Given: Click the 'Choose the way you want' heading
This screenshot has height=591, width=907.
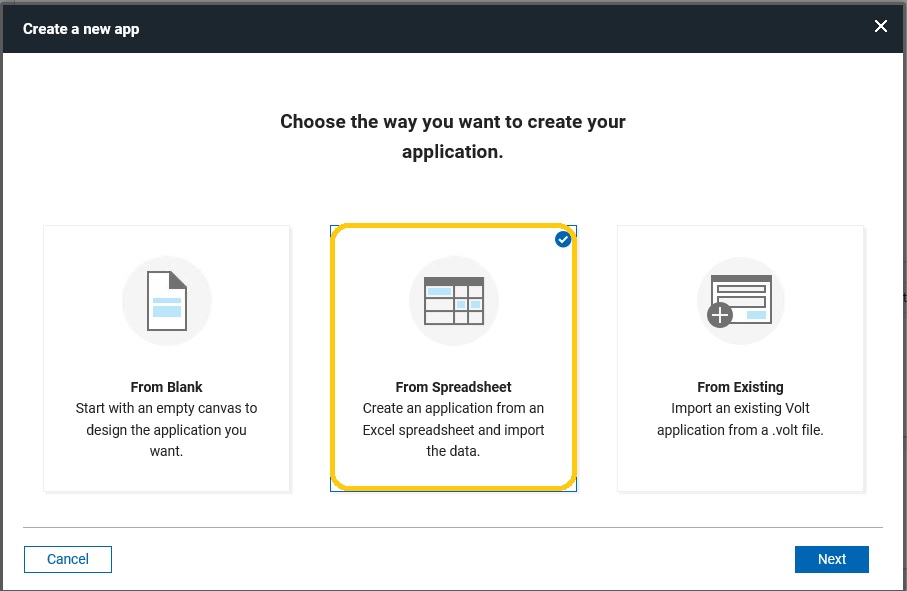Looking at the screenshot, I should 453,136.
